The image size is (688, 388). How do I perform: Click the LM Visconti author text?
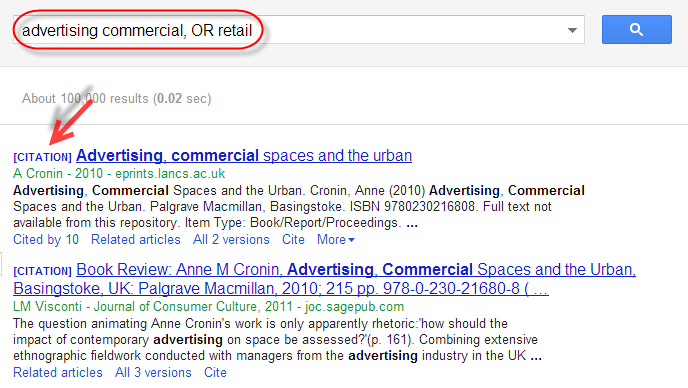click(x=47, y=306)
